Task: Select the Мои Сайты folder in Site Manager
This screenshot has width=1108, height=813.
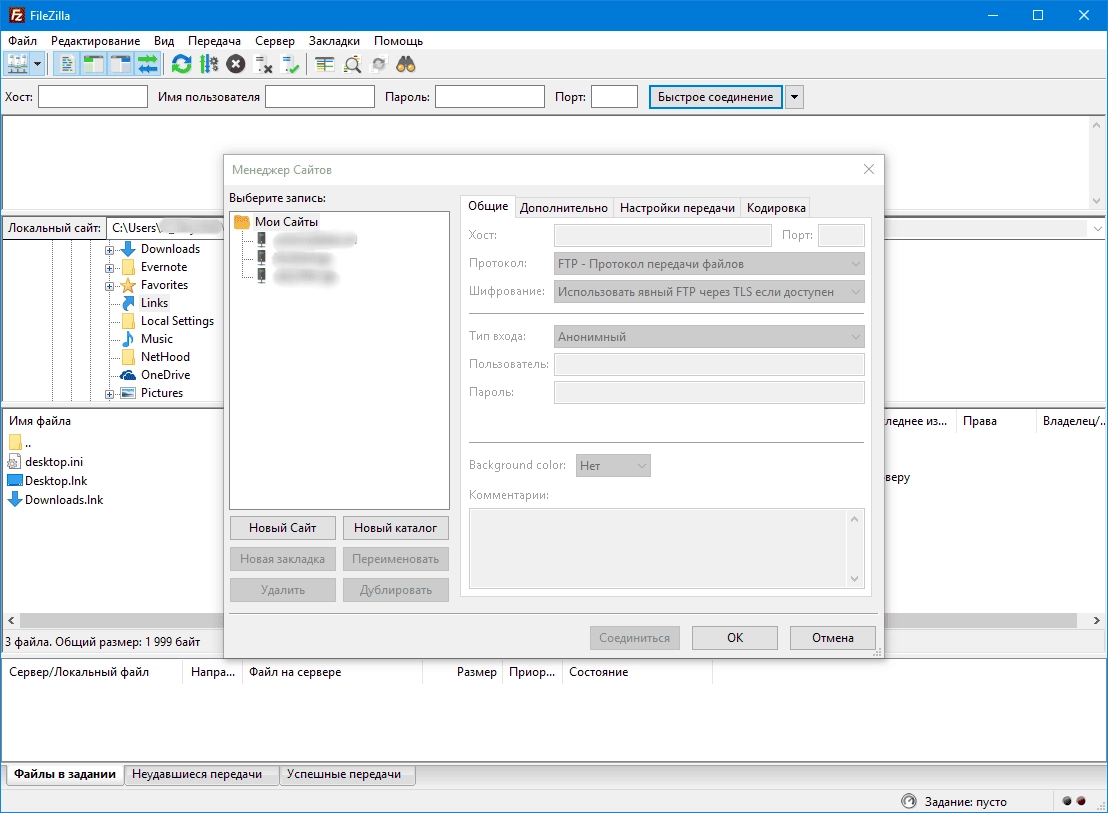Action: pyautogui.click(x=286, y=222)
